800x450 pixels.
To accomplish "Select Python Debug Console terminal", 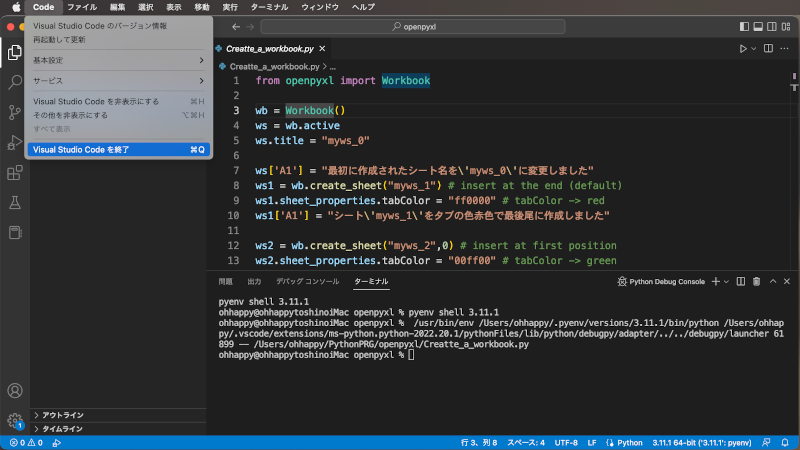I will pos(661,282).
